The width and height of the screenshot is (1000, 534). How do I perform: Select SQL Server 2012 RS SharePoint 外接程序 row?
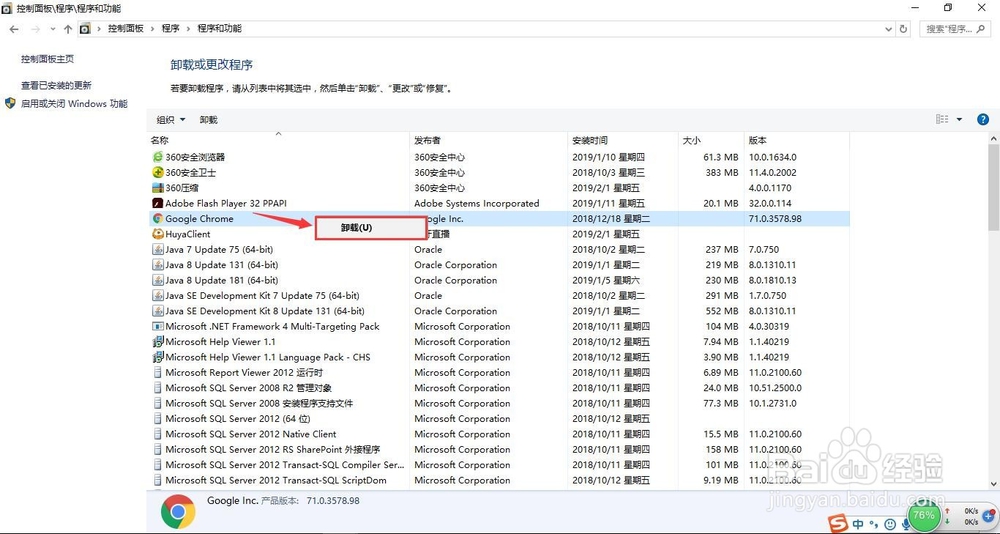click(x=501, y=449)
